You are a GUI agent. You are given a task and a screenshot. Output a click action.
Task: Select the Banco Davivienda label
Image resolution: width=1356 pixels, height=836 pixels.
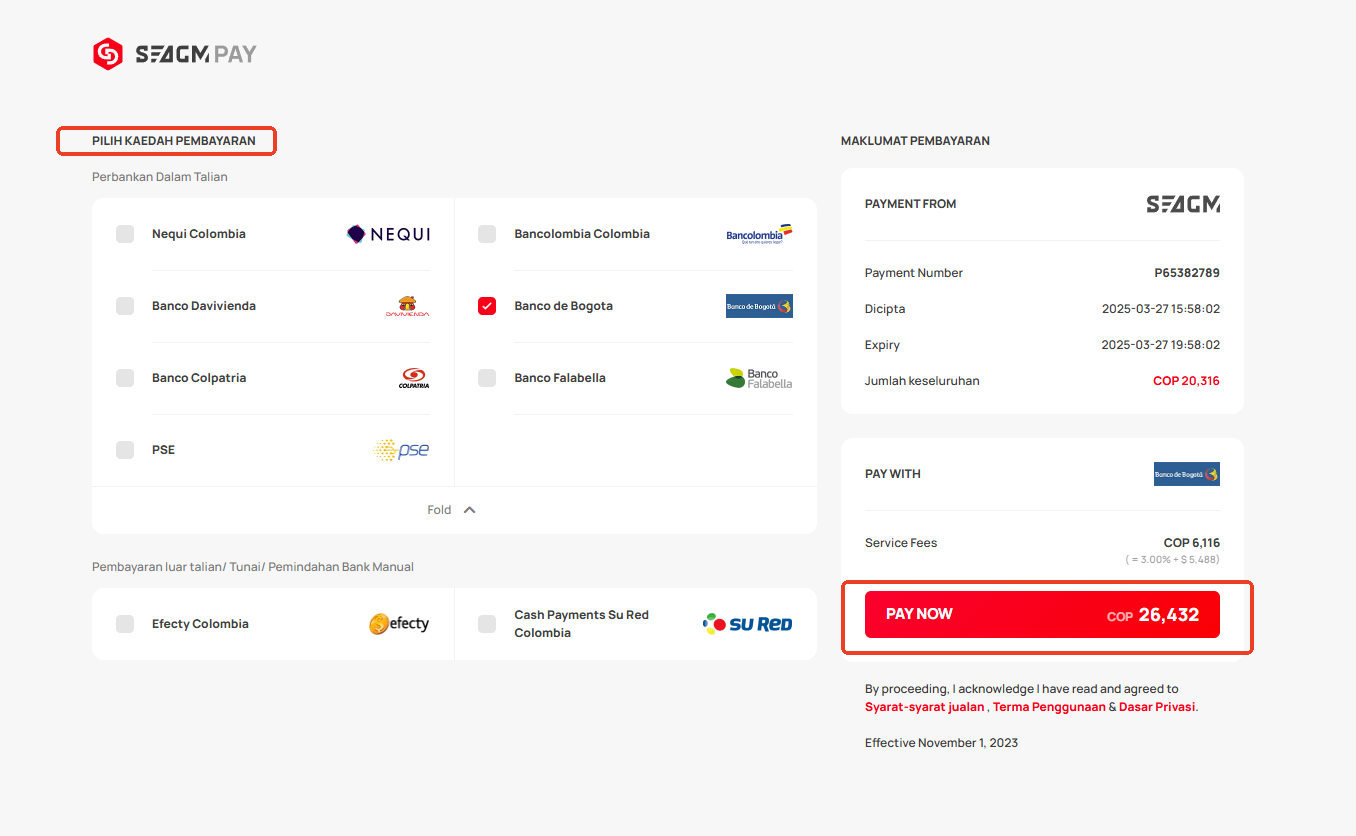point(204,306)
